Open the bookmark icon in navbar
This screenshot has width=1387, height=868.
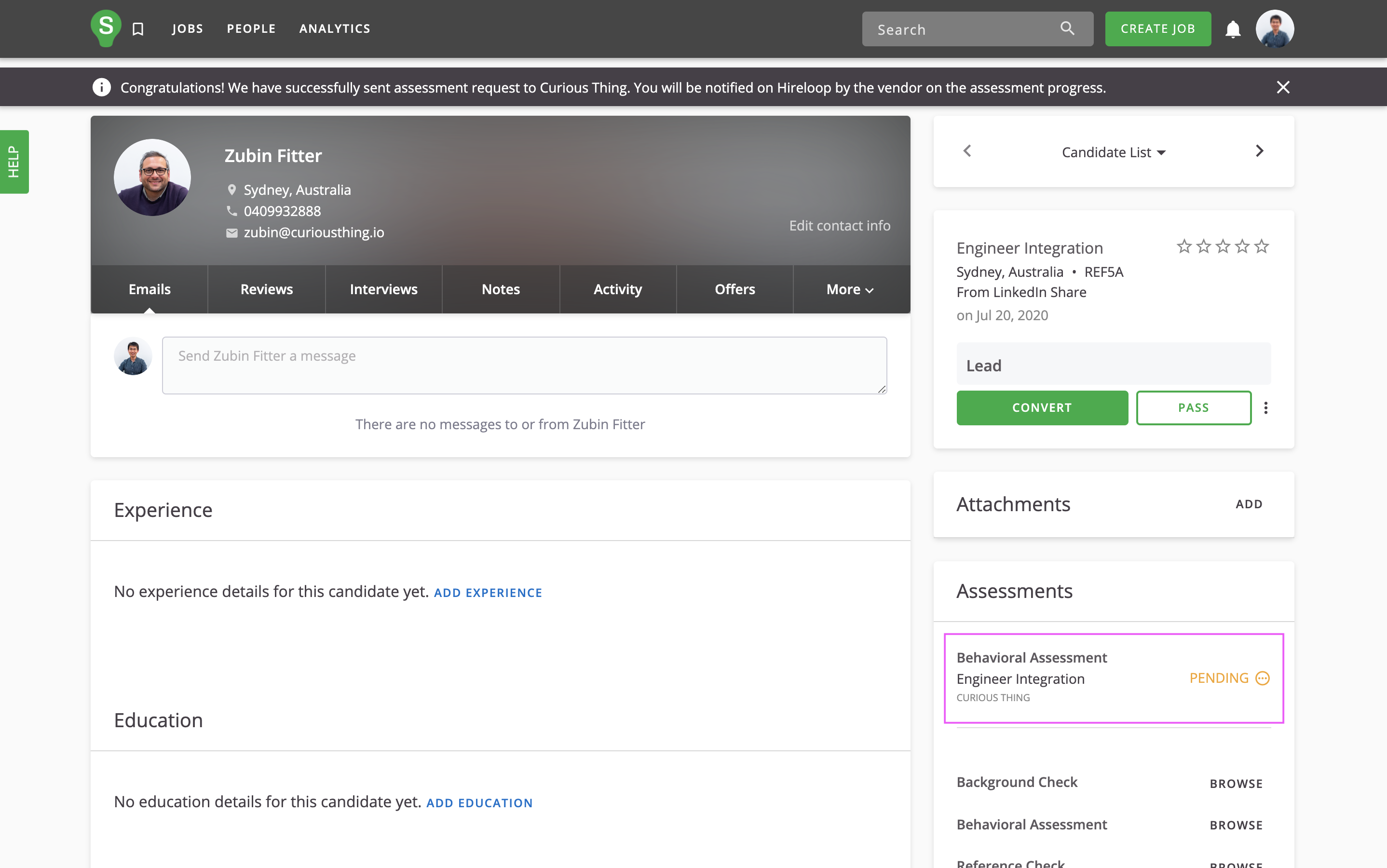point(138,29)
